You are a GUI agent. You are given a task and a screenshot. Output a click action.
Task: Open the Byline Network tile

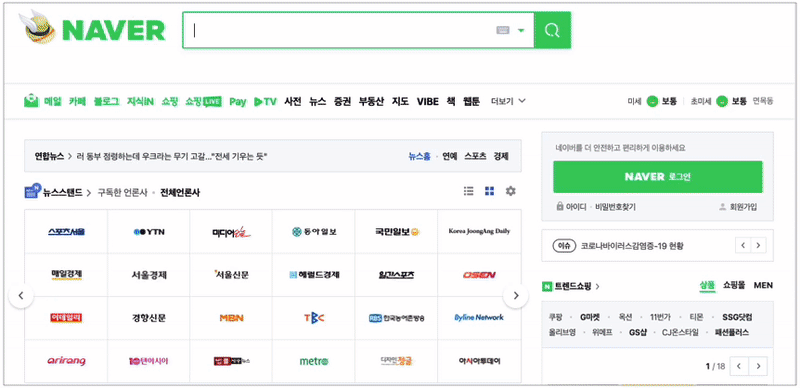[479, 318]
